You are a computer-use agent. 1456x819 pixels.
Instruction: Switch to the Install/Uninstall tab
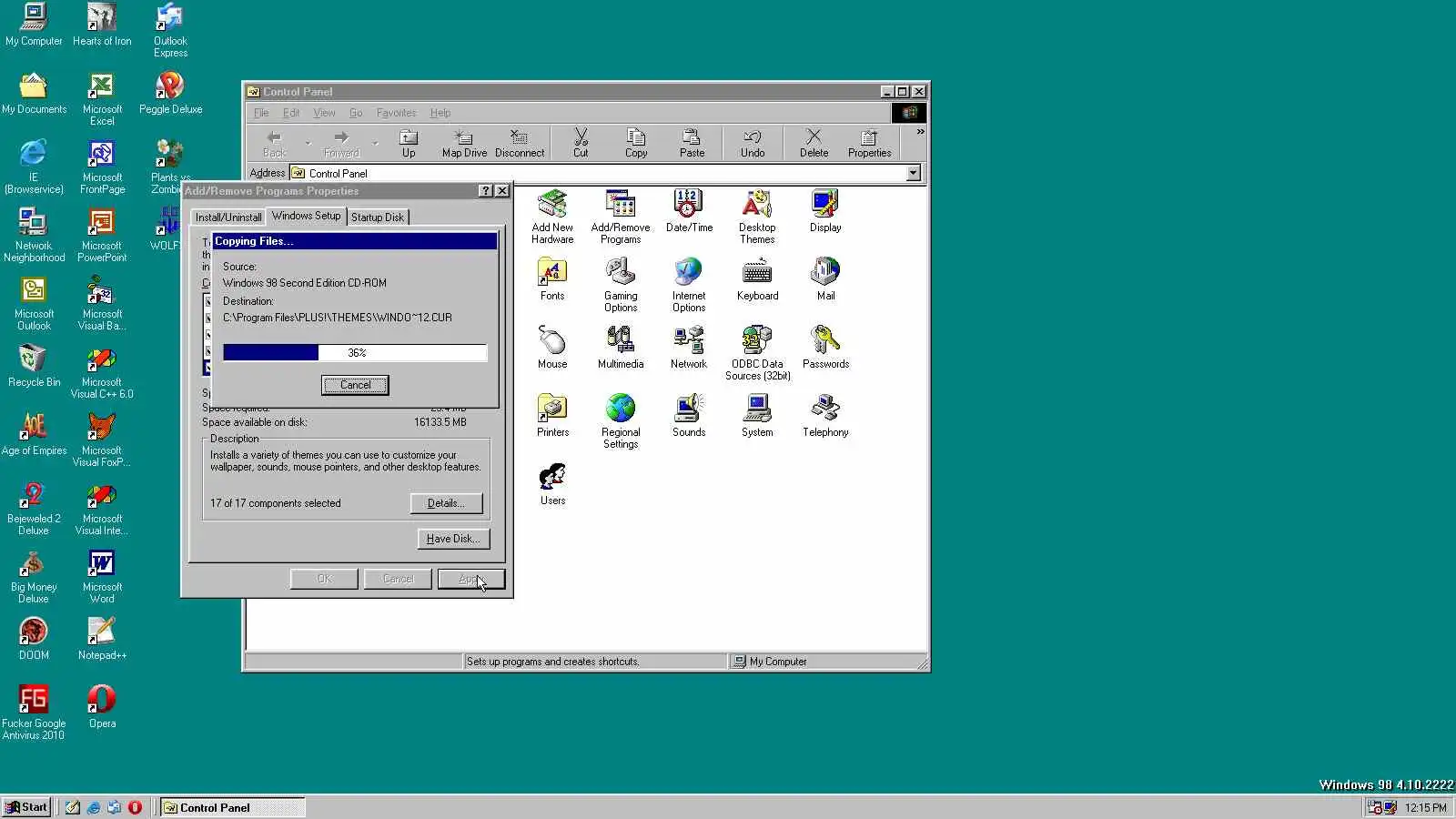pyautogui.click(x=228, y=217)
